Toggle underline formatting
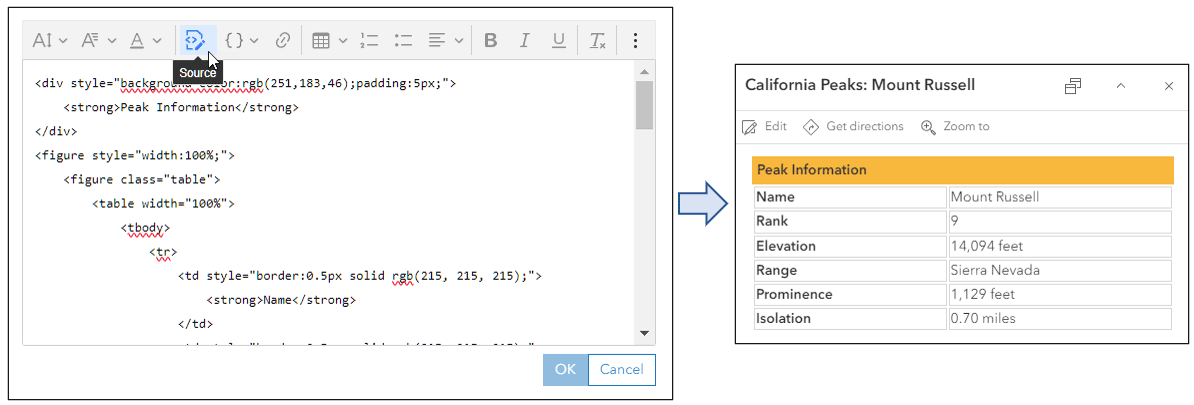Screen dimensions: 1194x405 pyautogui.click(x=559, y=41)
